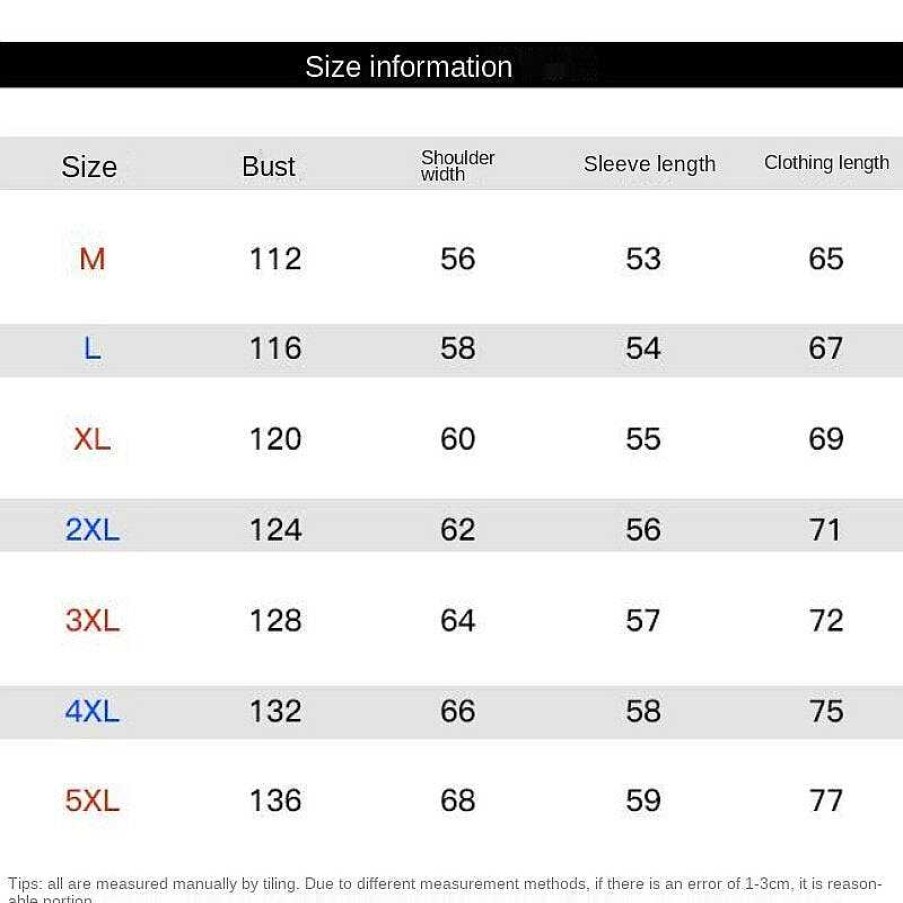Click the Size information header banner
The width and height of the screenshot is (903, 903).
click(x=452, y=65)
